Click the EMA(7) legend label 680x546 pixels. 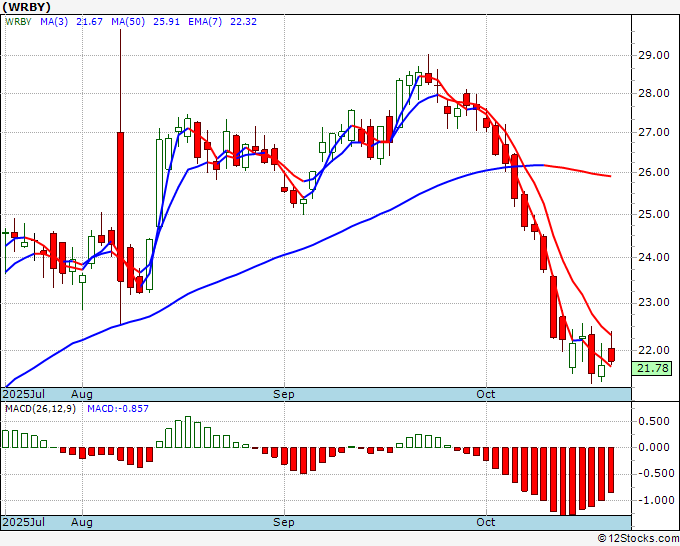(x=205, y=22)
